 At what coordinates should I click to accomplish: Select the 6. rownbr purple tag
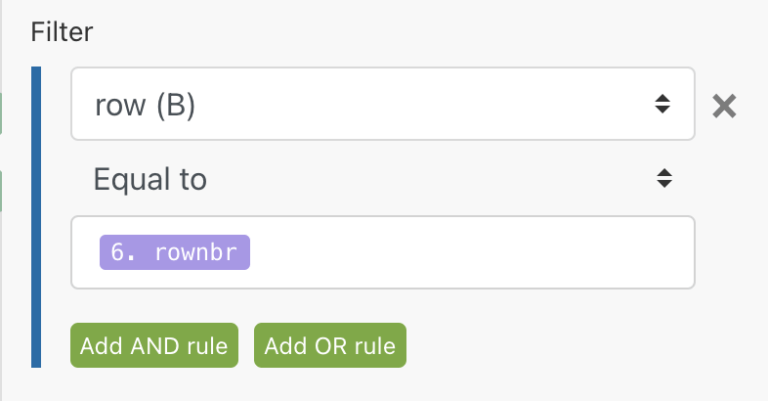tap(174, 253)
